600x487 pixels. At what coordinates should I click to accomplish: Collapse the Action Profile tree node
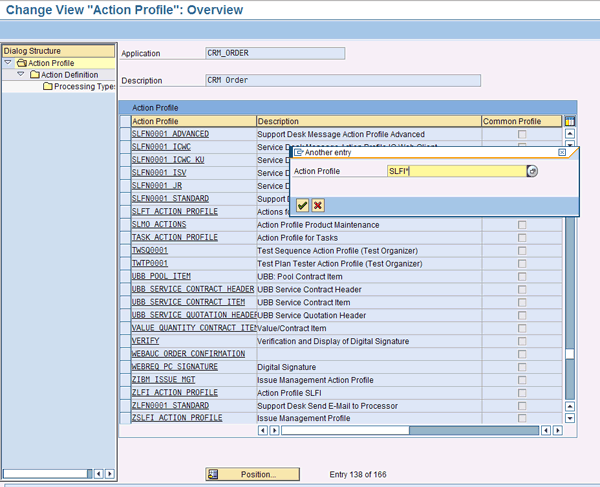click(8, 63)
